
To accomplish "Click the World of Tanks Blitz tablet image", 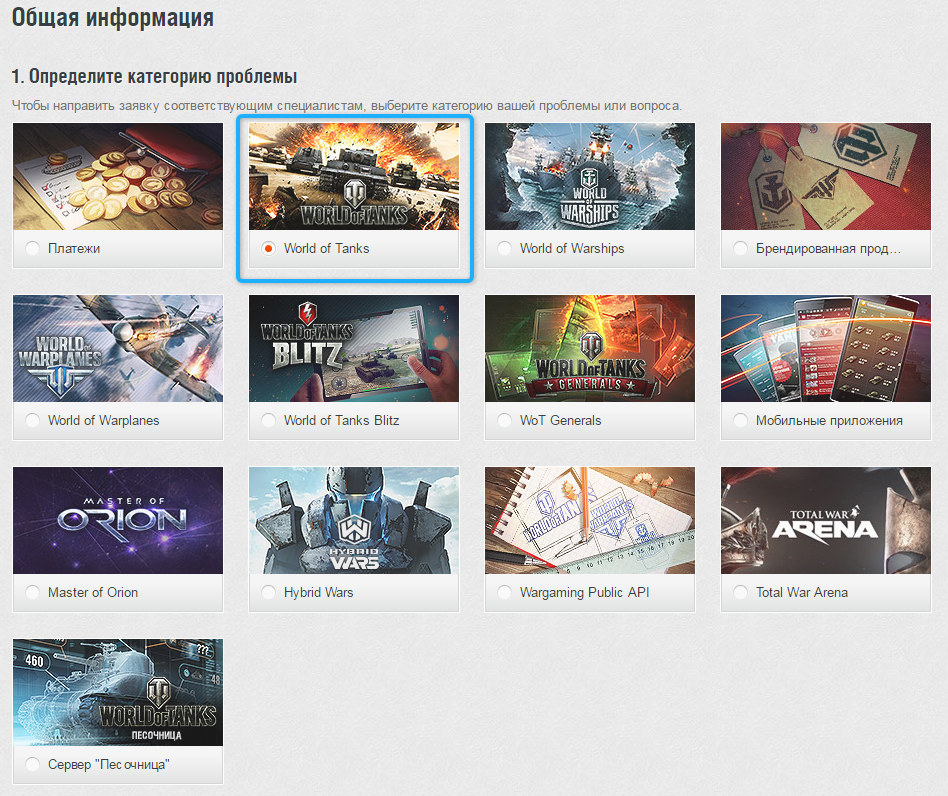I will [354, 349].
